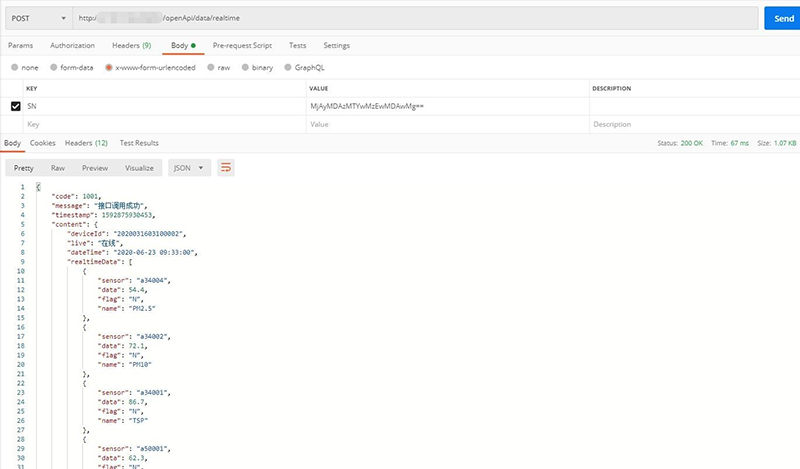Select the form-data radio button
This screenshot has height=469, width=800.
[55, 67]
